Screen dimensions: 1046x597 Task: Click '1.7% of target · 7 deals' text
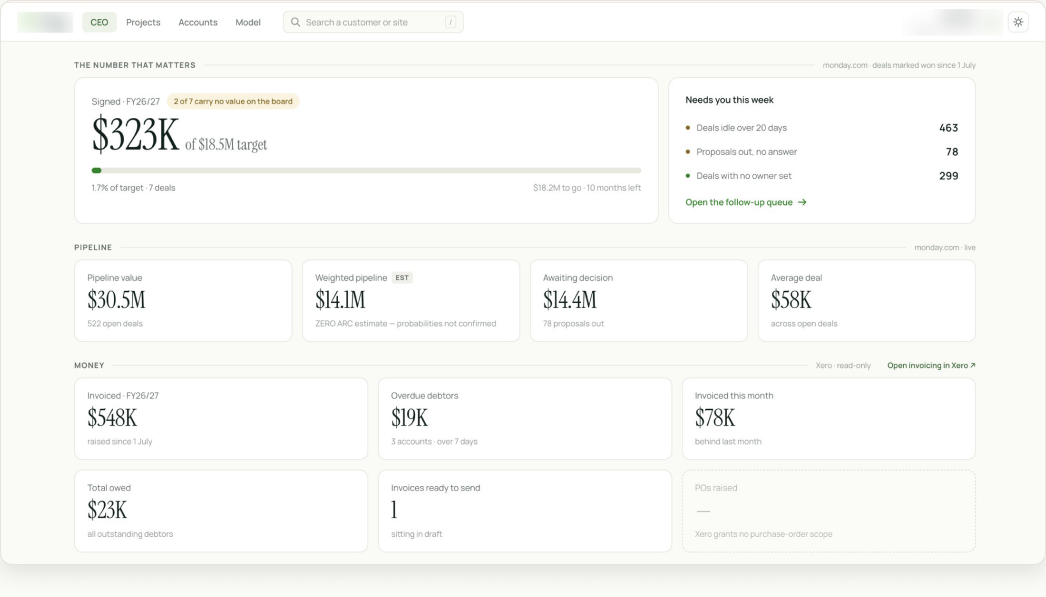tap(133, 188)
